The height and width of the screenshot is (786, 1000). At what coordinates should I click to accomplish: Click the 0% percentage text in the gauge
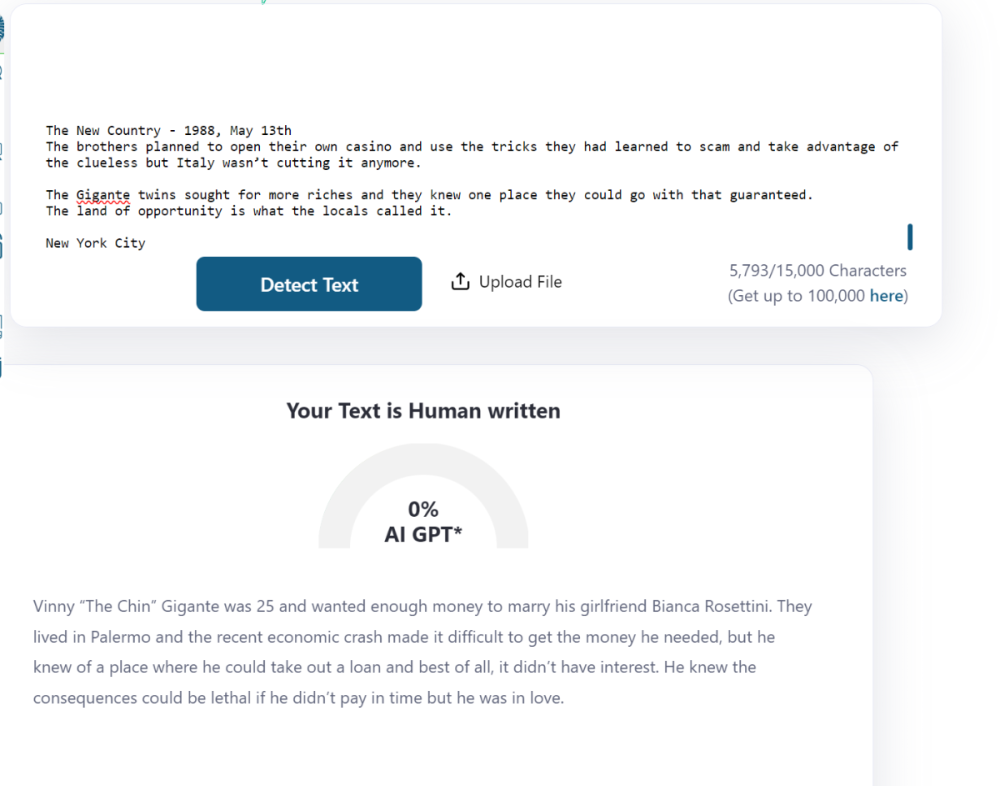click(423, 510)
